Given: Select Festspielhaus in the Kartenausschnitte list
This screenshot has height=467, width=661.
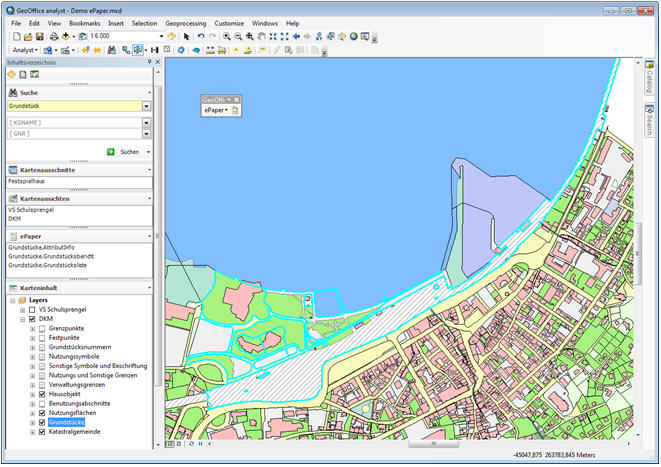Looking at the screenshot, I should coord(28,182).
